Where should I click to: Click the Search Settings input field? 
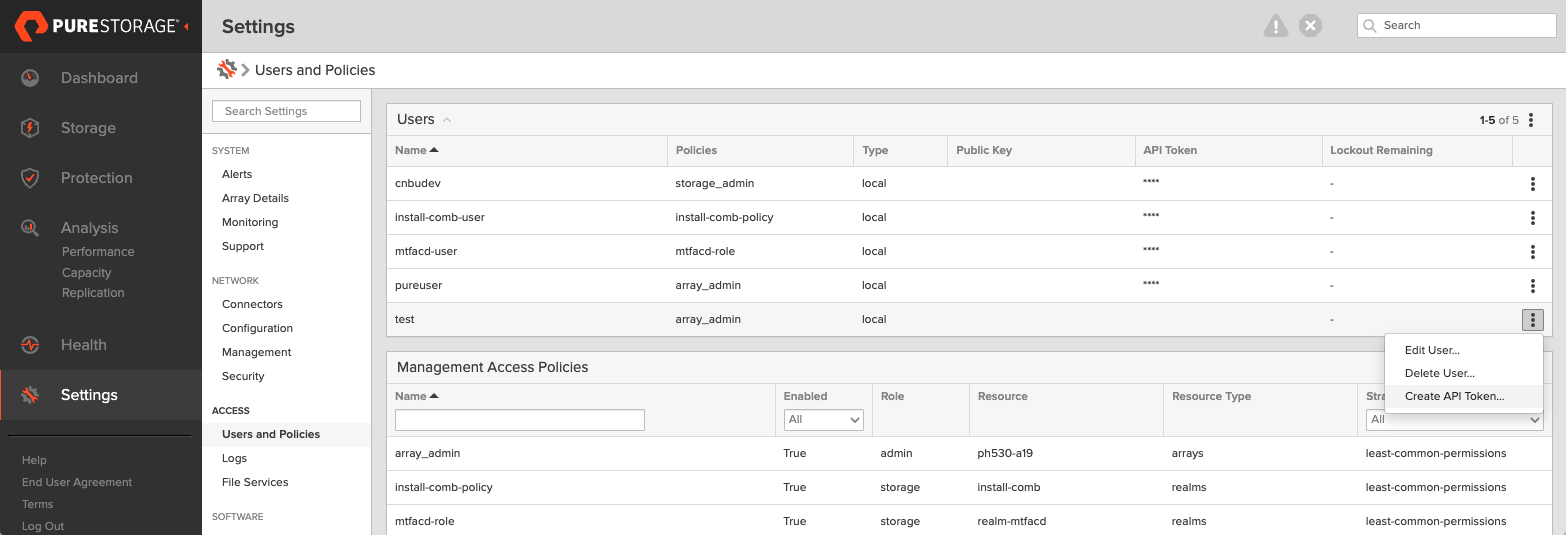point(286,111)
